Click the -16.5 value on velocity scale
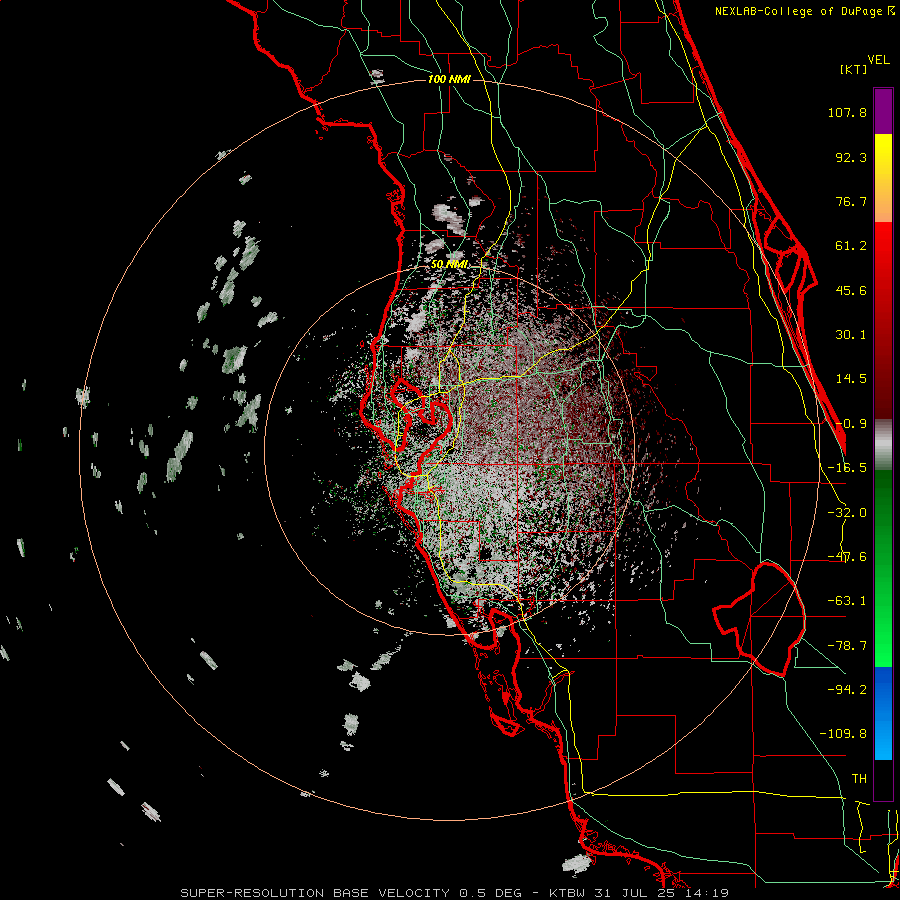Image resolution: width=900 pixels, height=900 pixels. point(847,468)
